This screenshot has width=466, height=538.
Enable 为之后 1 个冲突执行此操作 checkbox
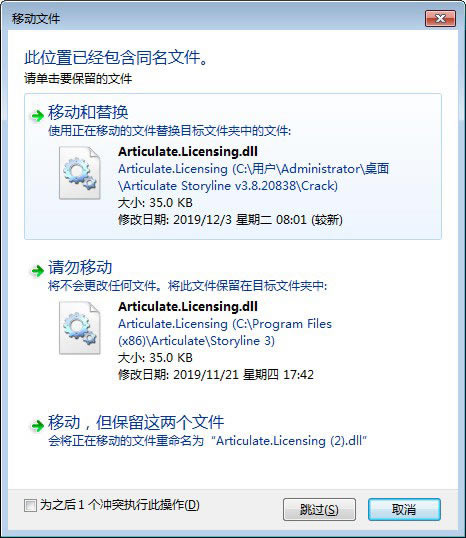(30, 505)
